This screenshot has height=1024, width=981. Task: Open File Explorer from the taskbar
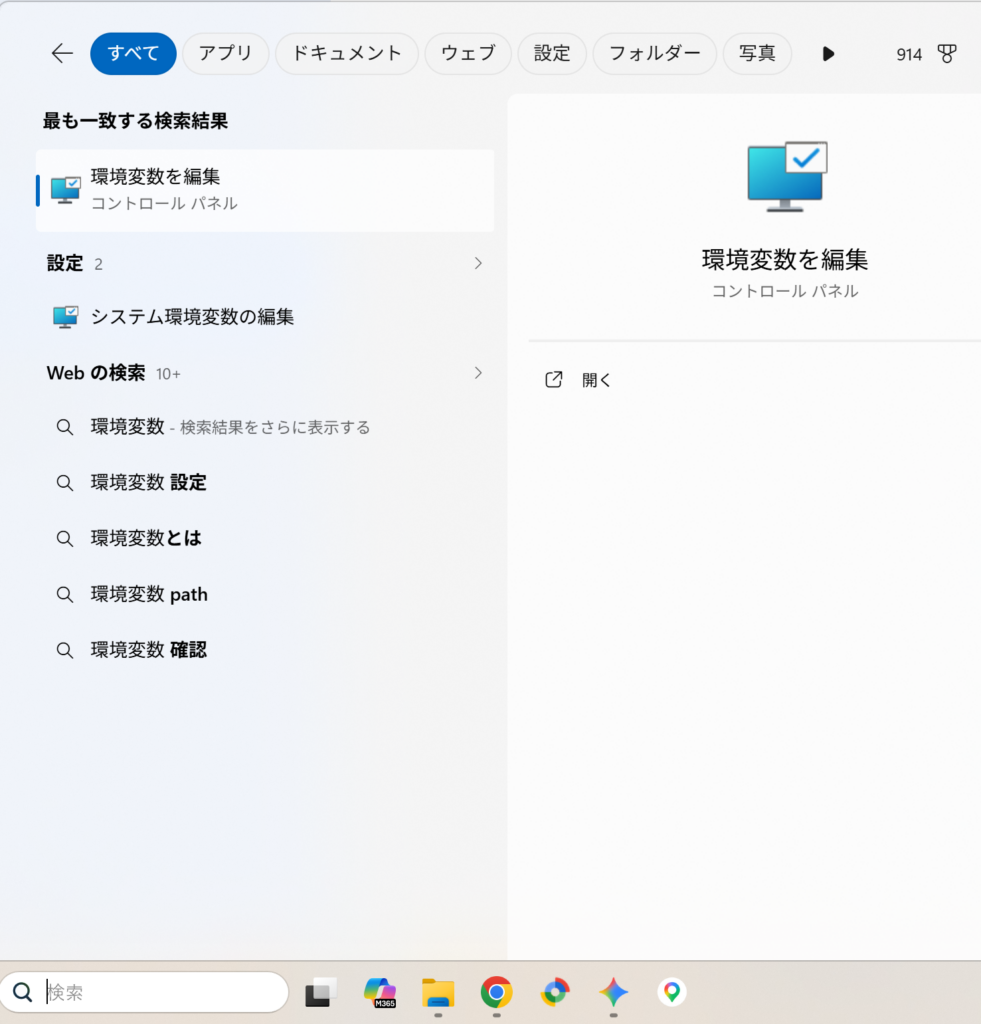point(438,992)
